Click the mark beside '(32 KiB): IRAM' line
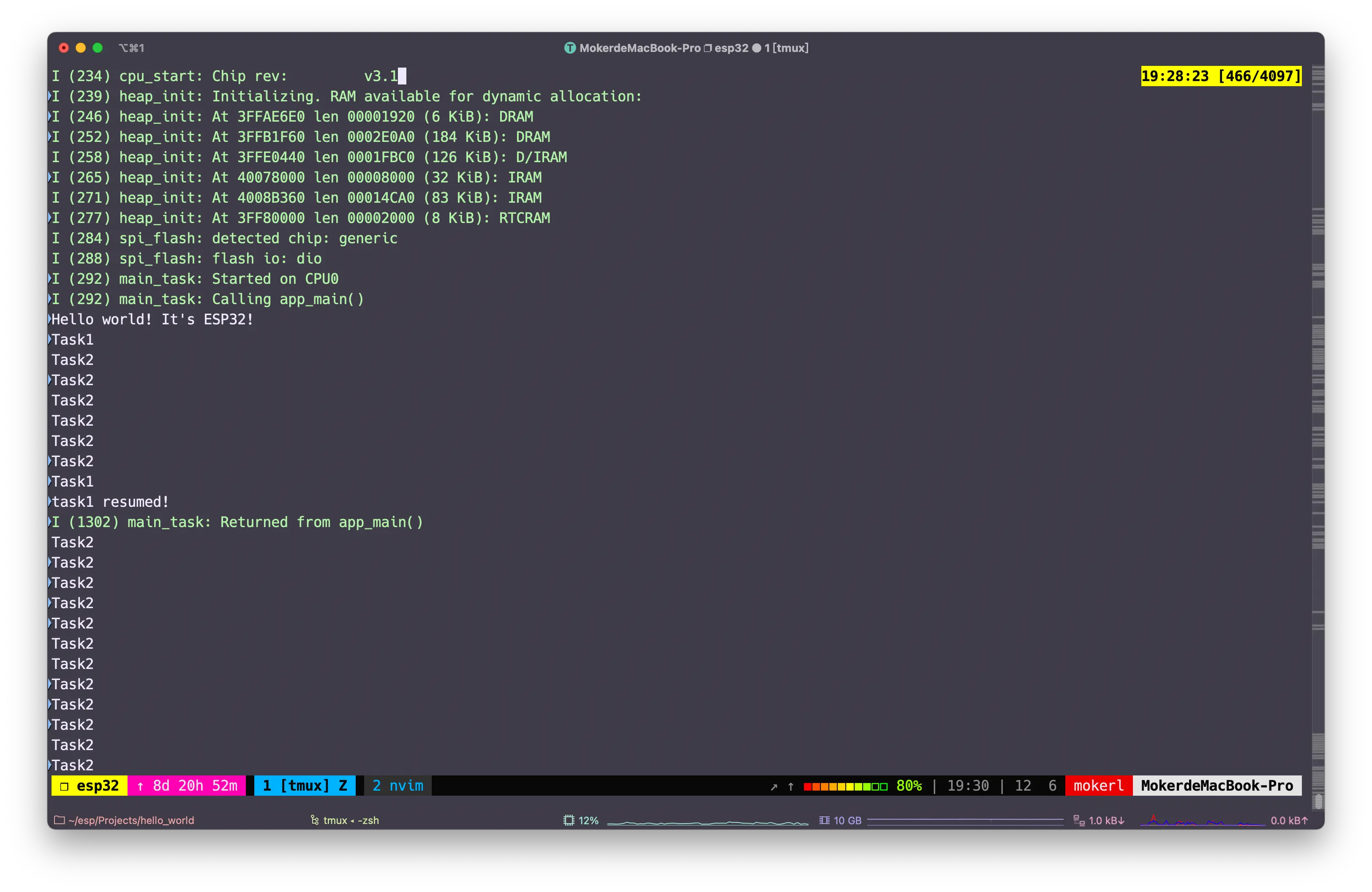 tap(49, 177)
